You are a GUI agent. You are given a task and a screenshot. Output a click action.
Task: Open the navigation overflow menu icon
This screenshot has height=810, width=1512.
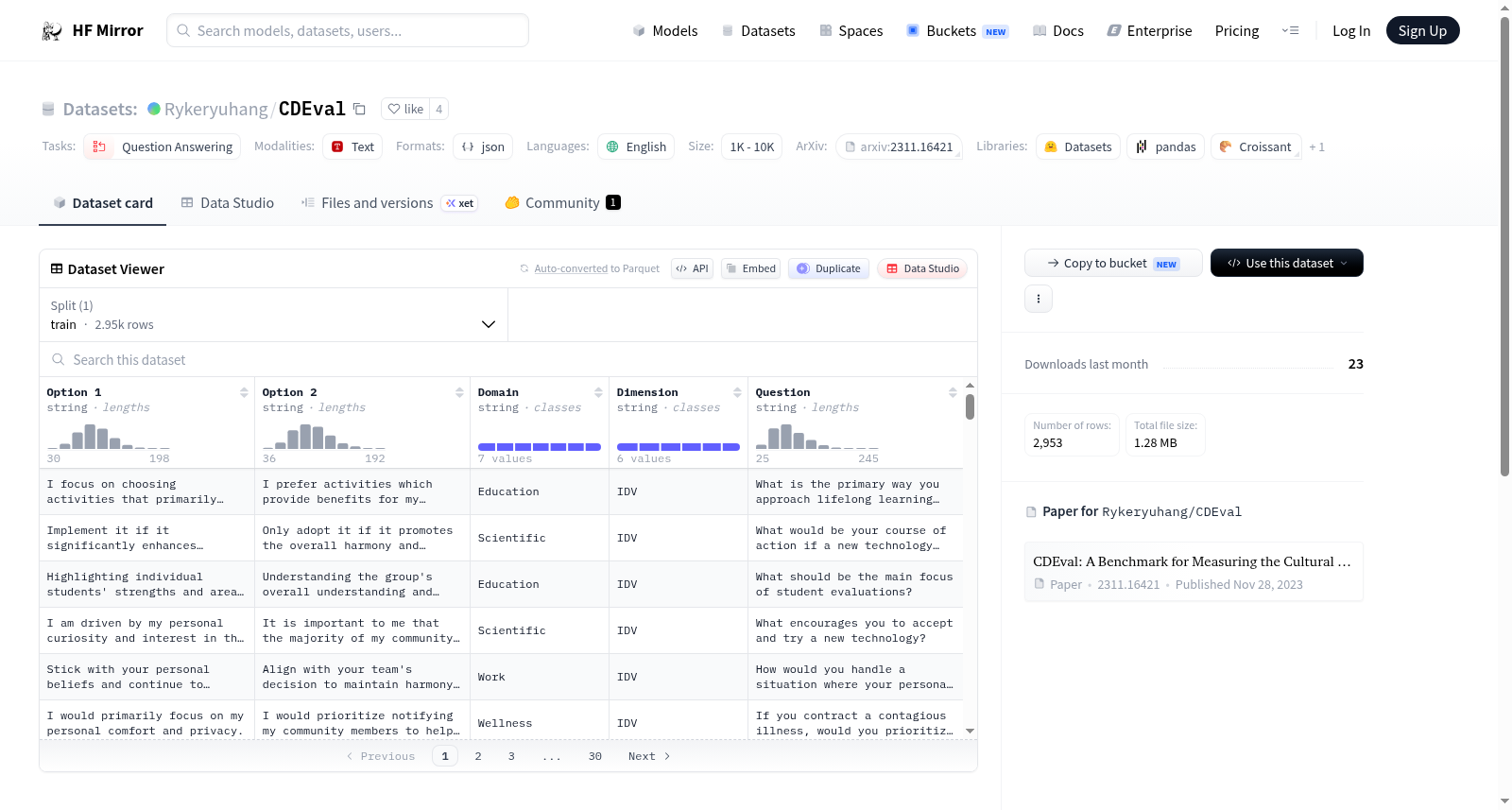click(1290, 31)
